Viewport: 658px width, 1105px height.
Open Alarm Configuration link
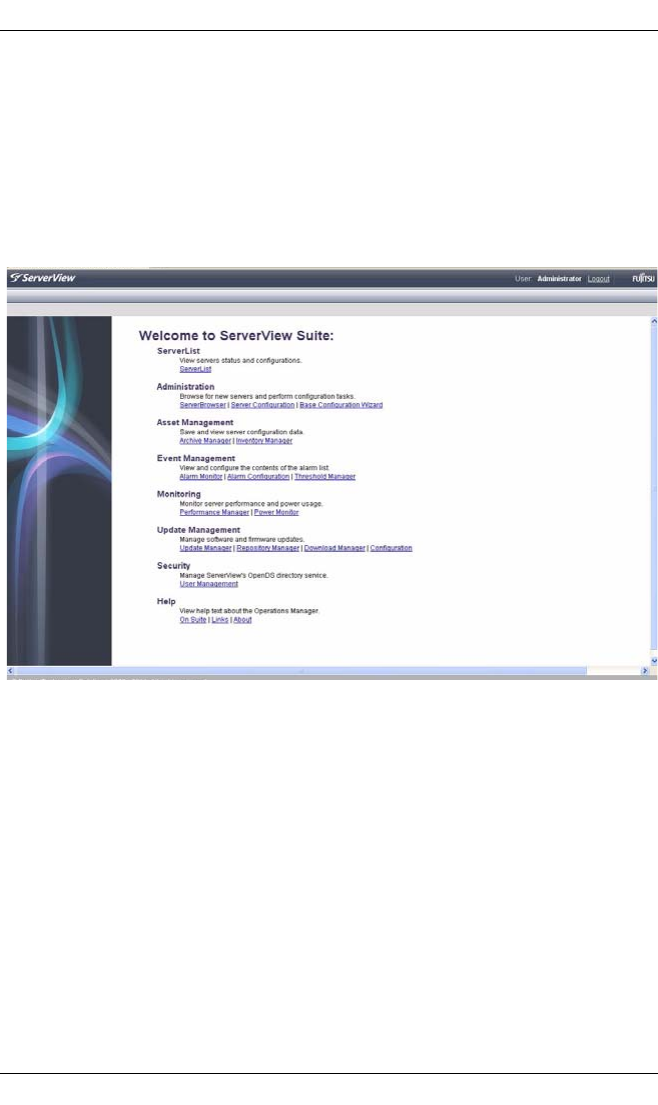point(259,477)
